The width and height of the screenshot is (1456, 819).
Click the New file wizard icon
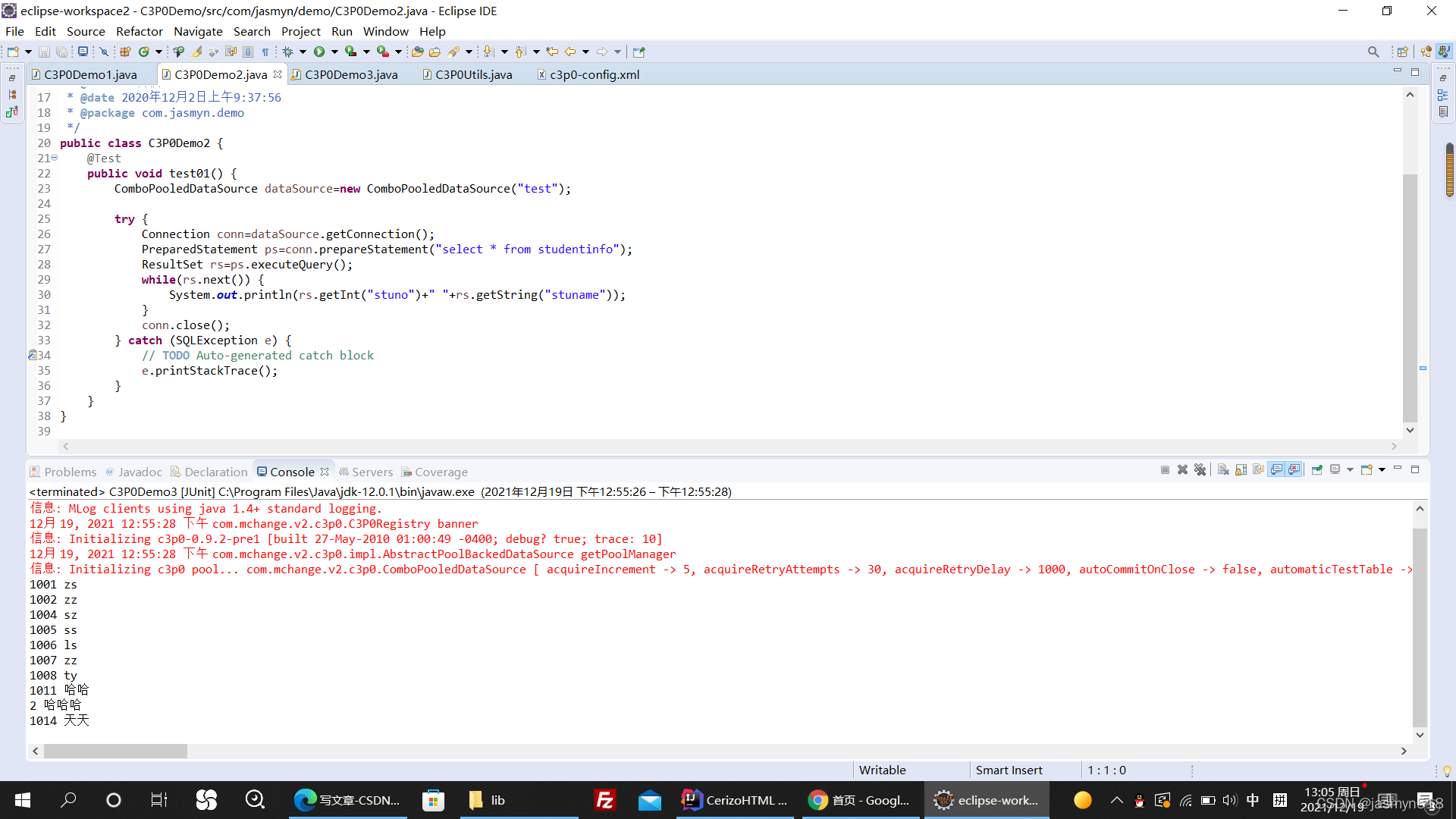point(13,52)
